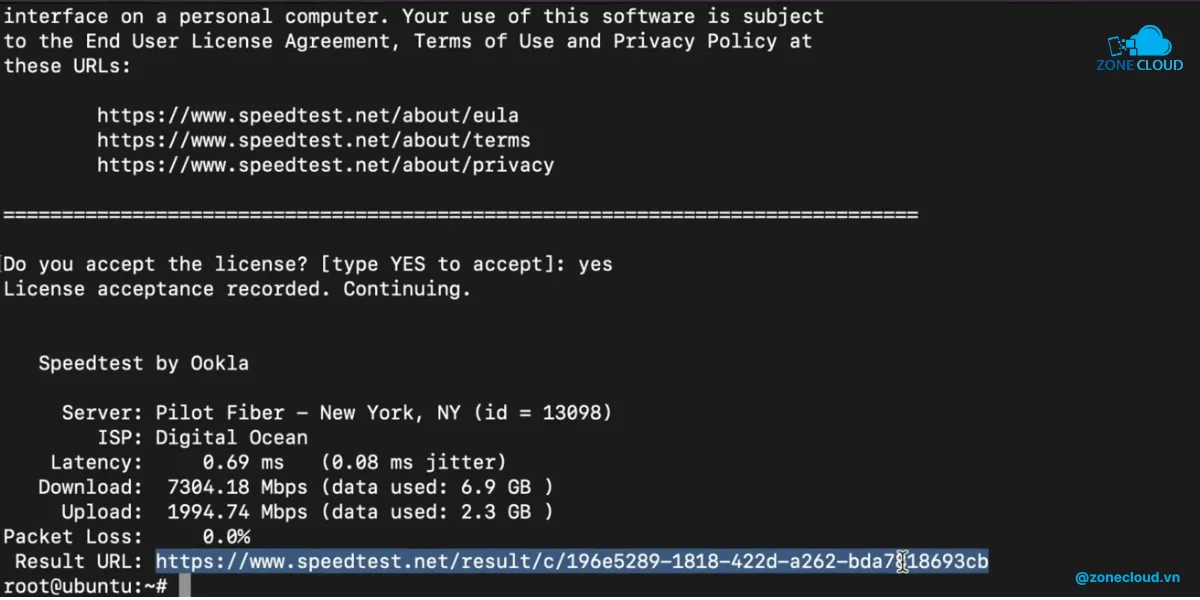The height and width of the screenshot is (600, 1200).
Task: Click the ZONE CLOUD text under logo
Action: click(x=1139, y=65)
